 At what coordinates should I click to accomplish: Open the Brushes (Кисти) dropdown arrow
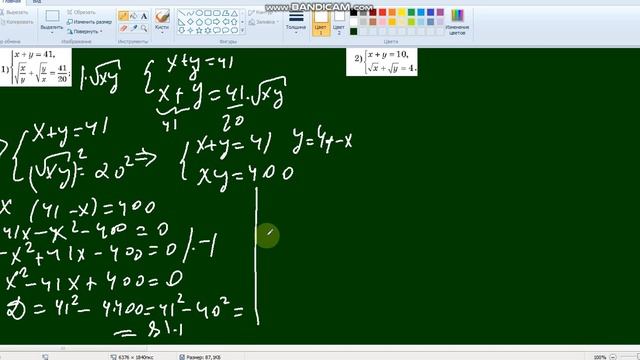(162, 33)
